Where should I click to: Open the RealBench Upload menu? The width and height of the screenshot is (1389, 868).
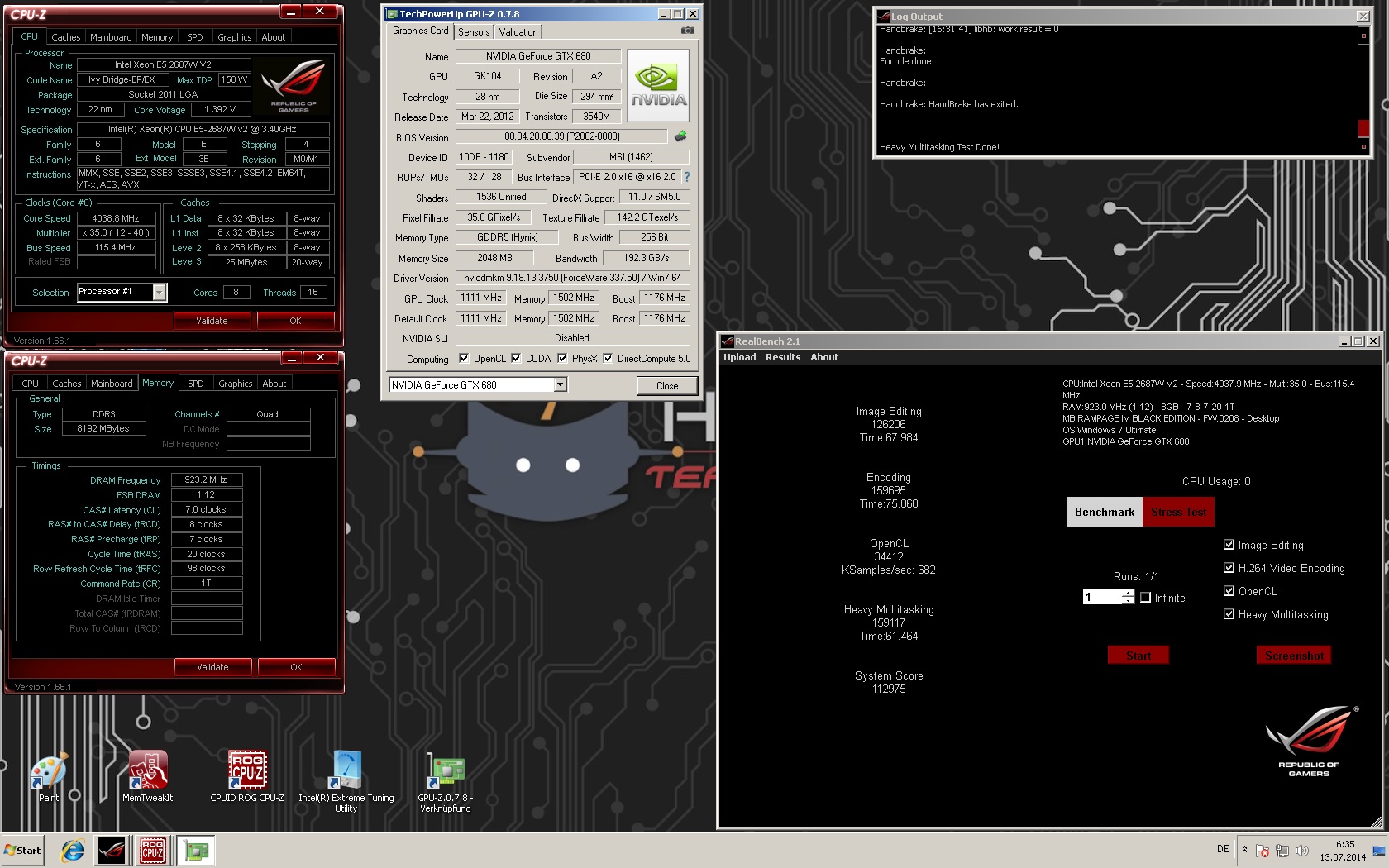[739, 357]
